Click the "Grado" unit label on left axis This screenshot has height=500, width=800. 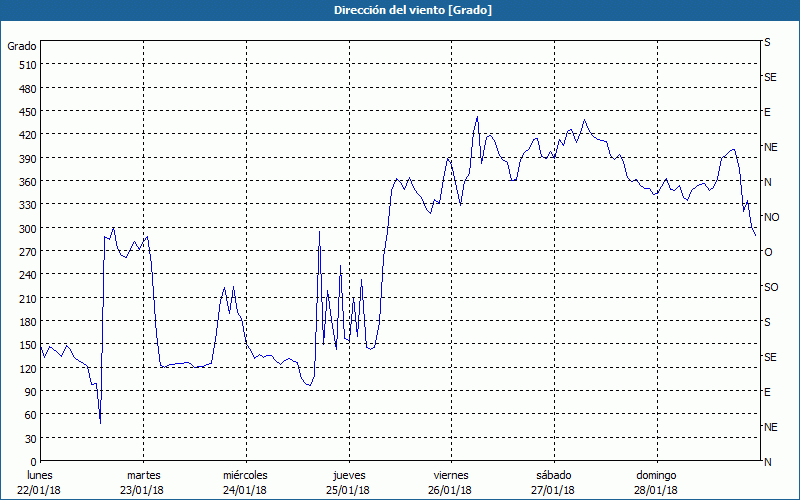(x=22, y=46)
